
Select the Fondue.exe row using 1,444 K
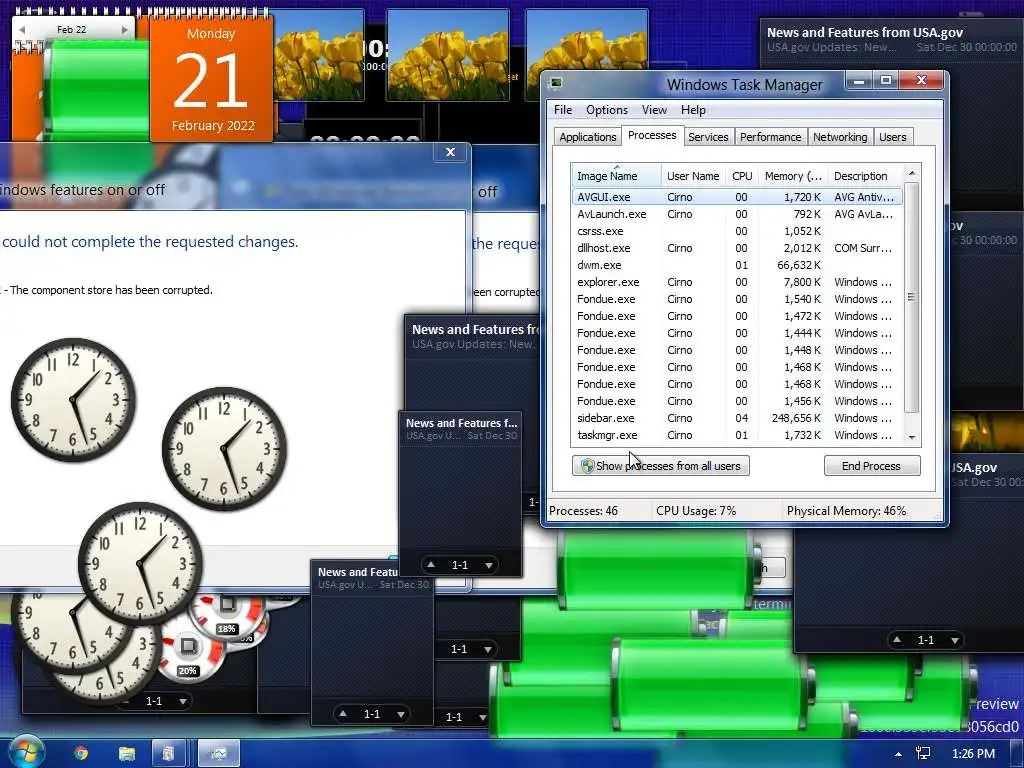(737, 332)
